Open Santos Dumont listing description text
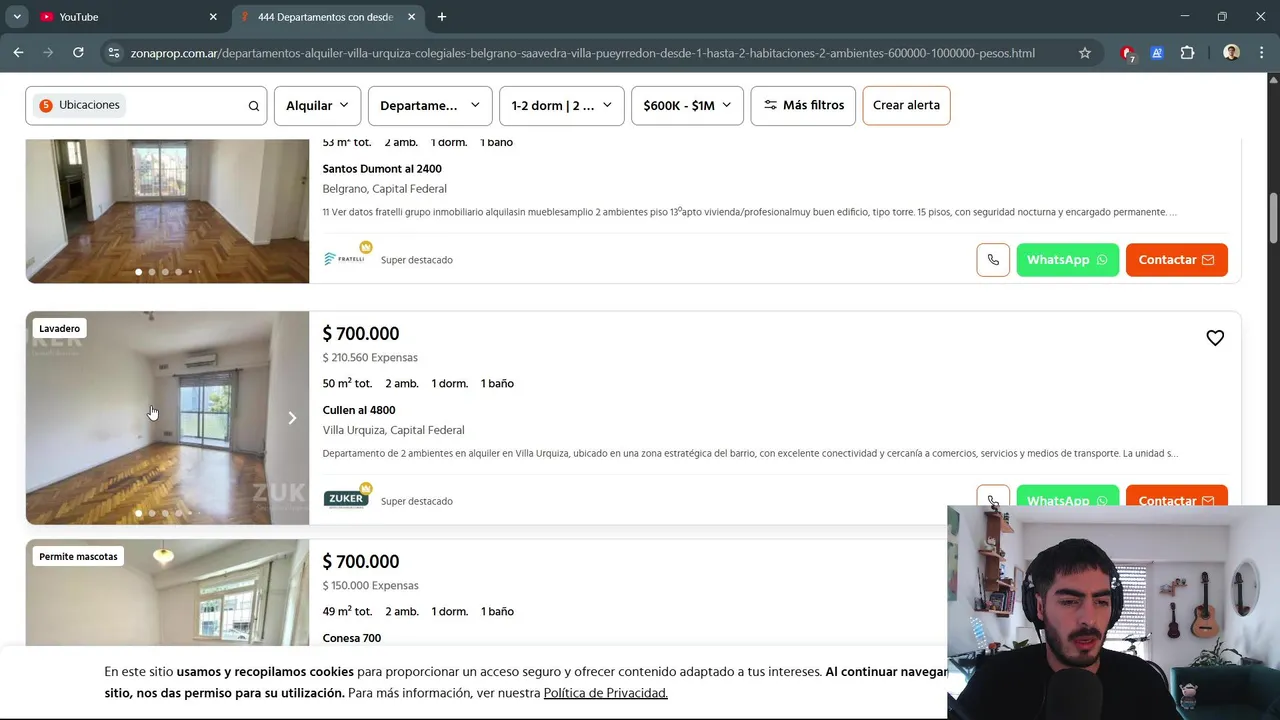 (x=749, y=212)
